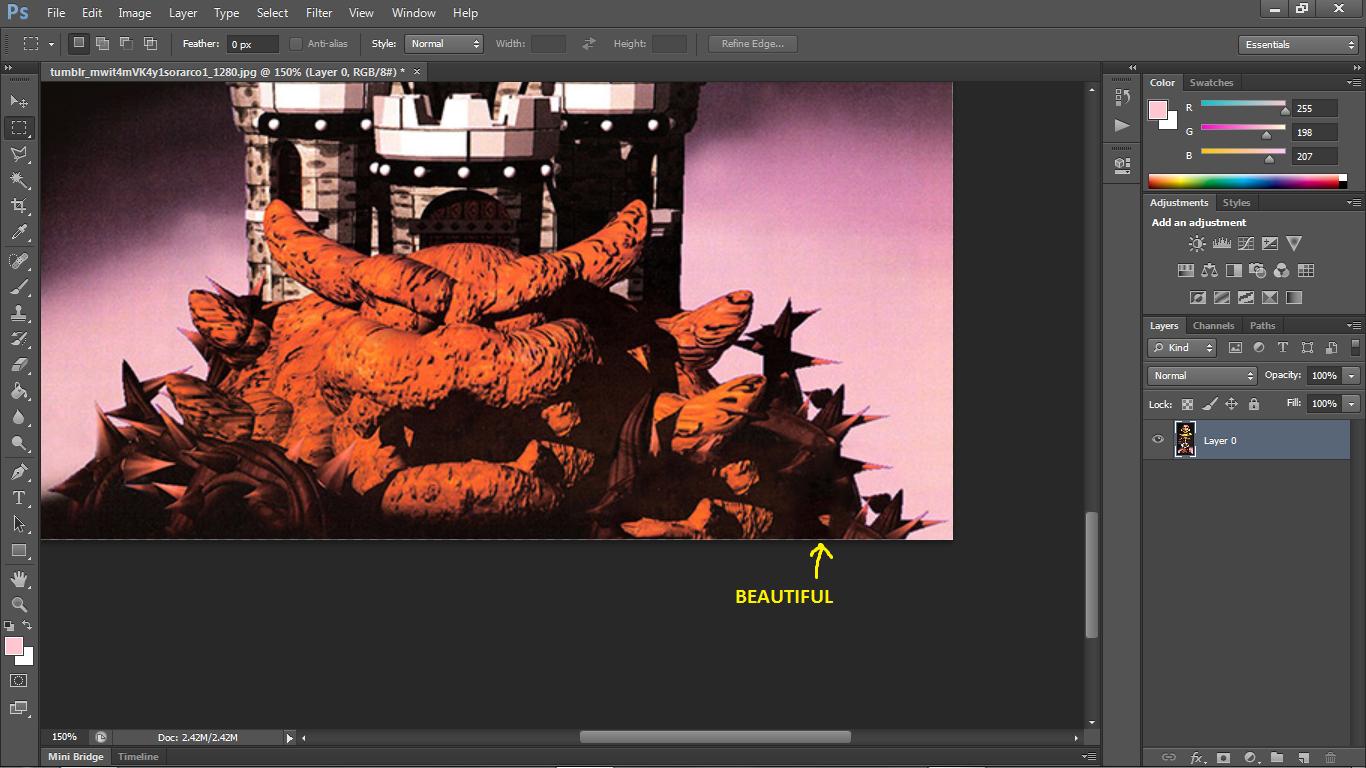Open the collapsed Actions panel icon
The width and height of the screenshot is (1366, 768).
[x=1122, y=126]
